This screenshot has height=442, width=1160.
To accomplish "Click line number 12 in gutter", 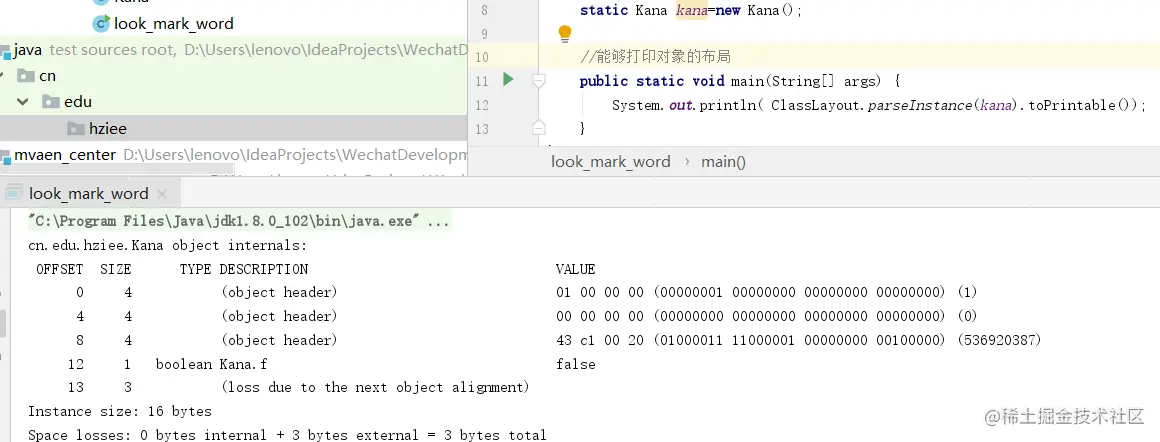I will point(482,105).
